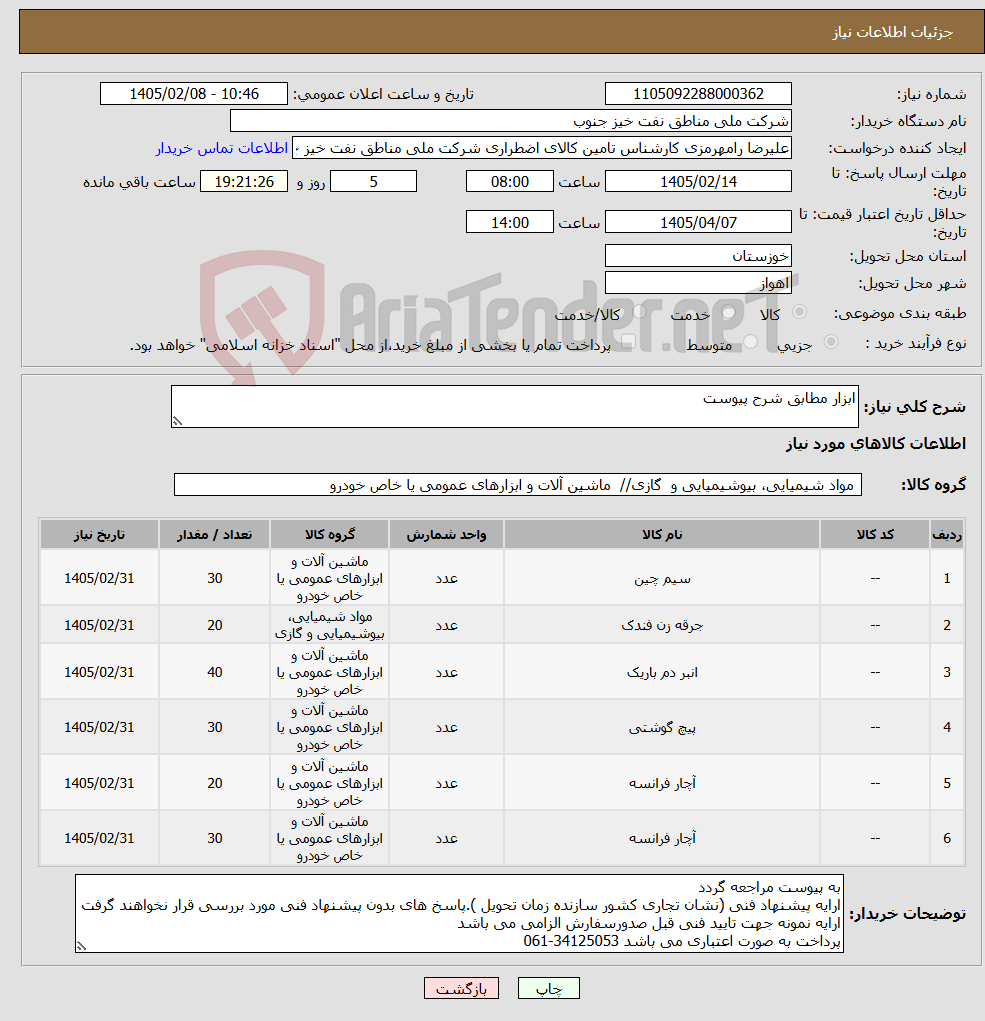Click the chemical materials group cell in row 2
Viewport: 985px width, 1021px height.
329,625
